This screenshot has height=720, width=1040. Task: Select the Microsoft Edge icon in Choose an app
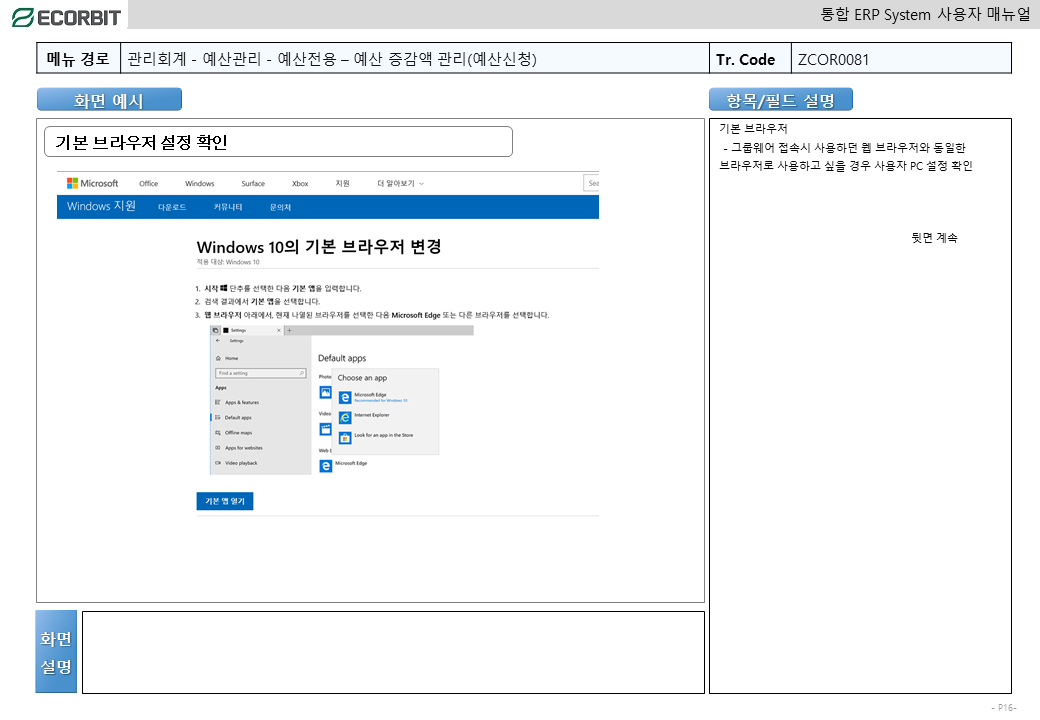point(345,397)
